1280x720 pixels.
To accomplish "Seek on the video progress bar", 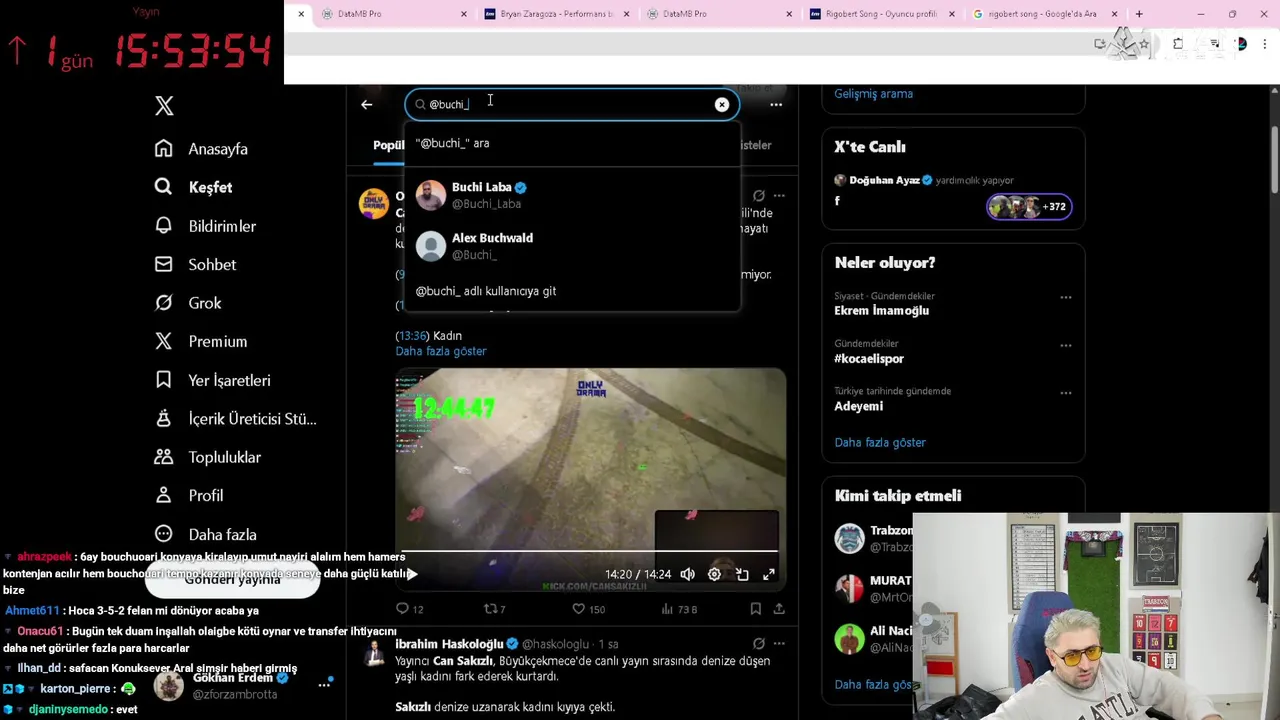I will pos(590,551).
